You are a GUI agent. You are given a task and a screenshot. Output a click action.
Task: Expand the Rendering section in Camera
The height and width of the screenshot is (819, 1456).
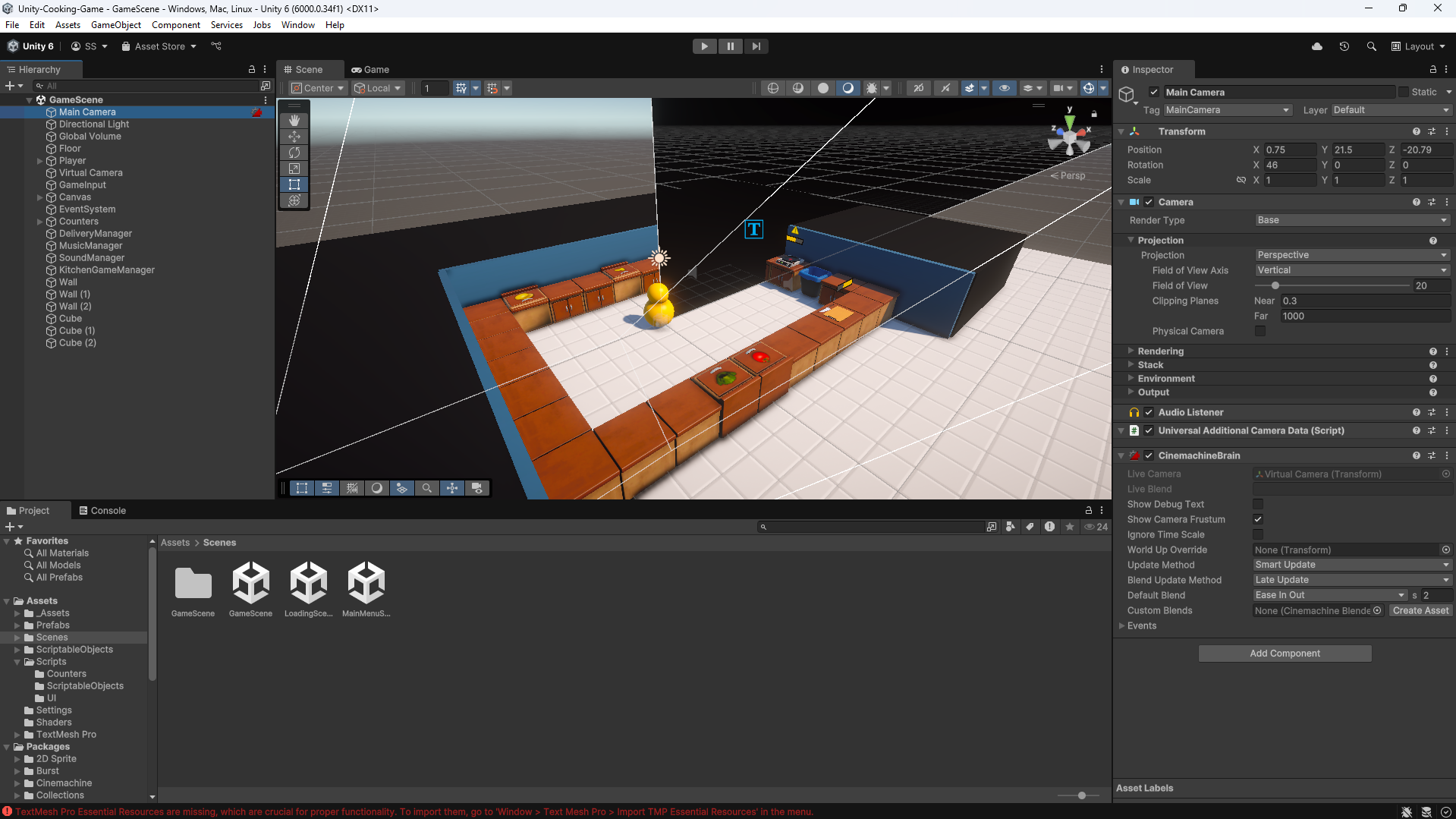pos(1160,351)
